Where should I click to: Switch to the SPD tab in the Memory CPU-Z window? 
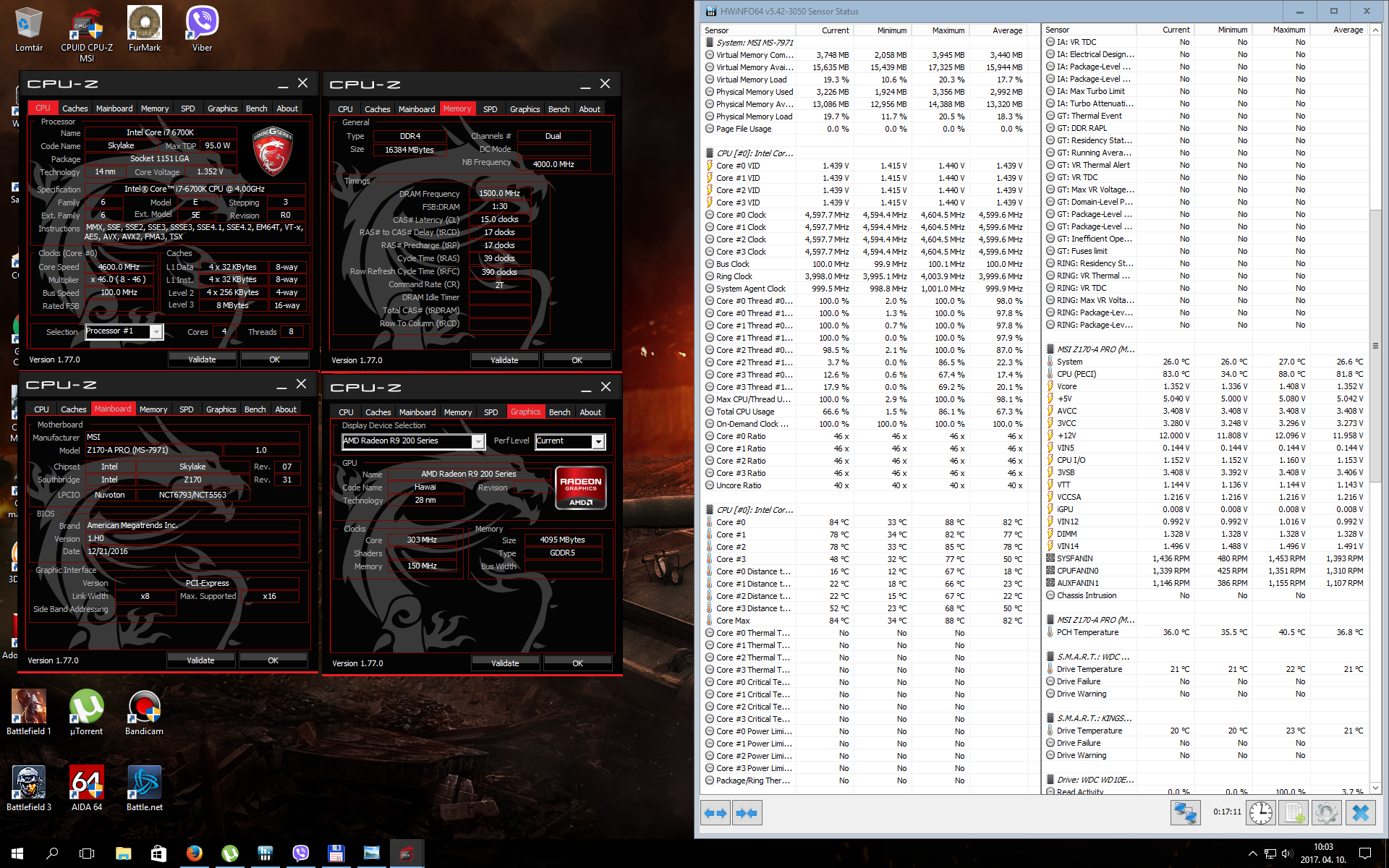(490, 109)
